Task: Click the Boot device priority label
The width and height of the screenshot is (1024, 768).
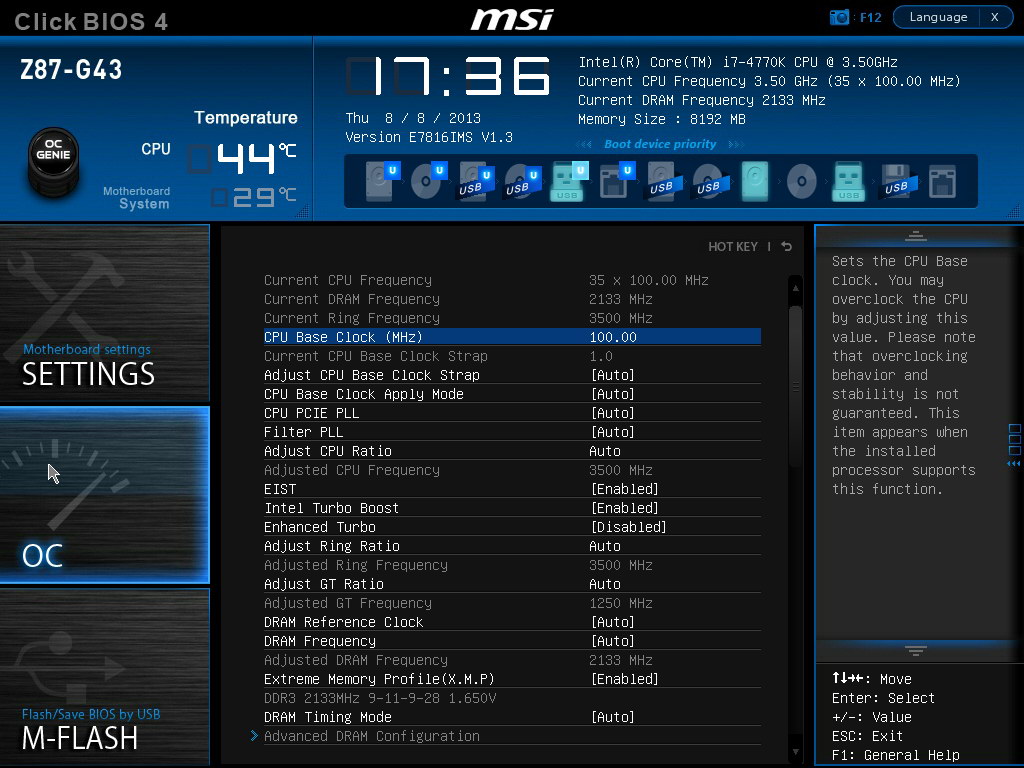Action: [x=660, y=144]
